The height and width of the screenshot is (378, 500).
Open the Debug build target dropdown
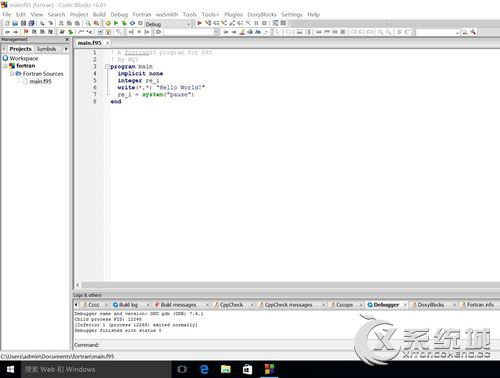(188, 24)
